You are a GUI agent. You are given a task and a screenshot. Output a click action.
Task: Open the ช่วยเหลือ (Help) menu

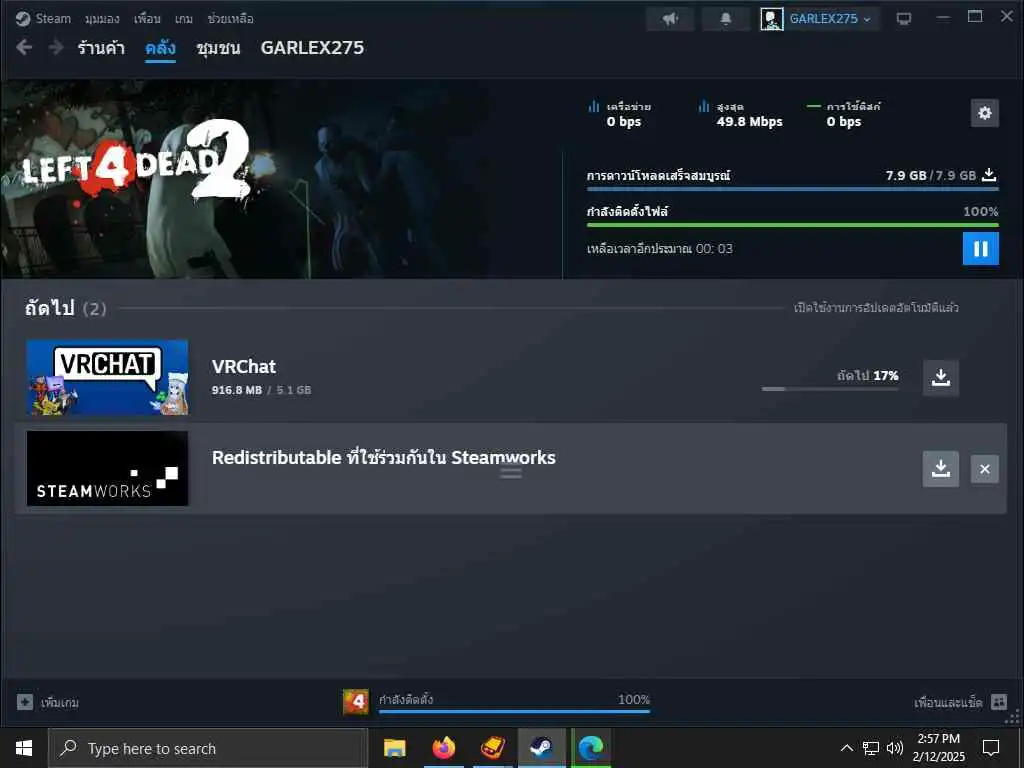230,18
